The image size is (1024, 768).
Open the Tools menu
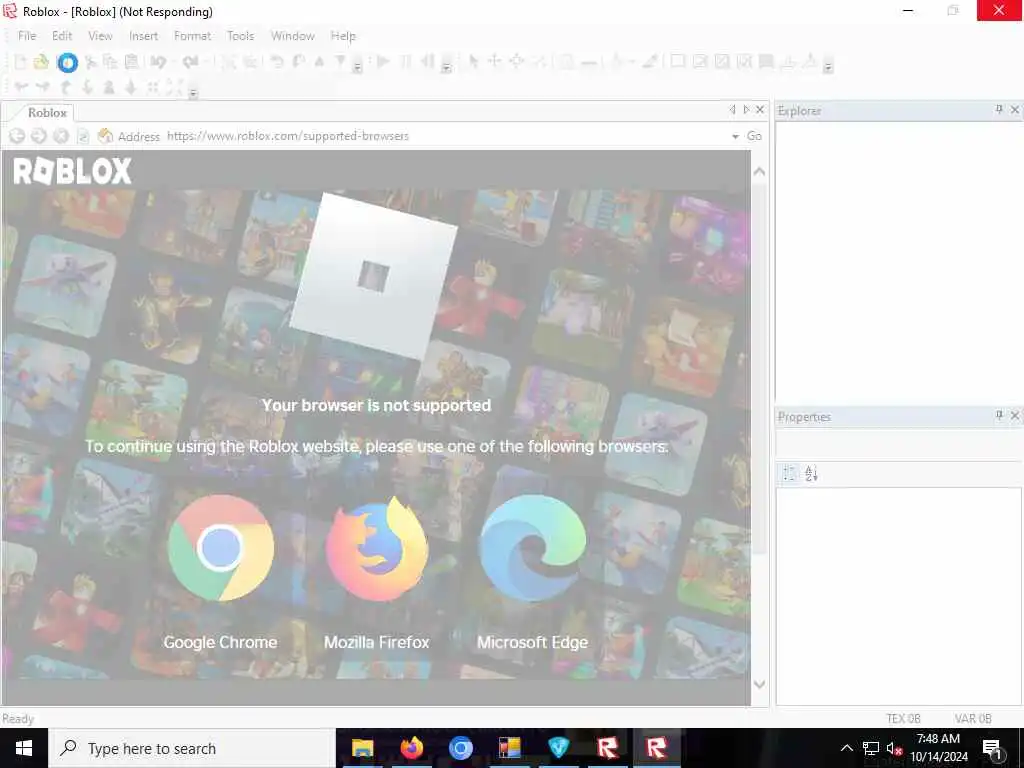coord(240,36)
